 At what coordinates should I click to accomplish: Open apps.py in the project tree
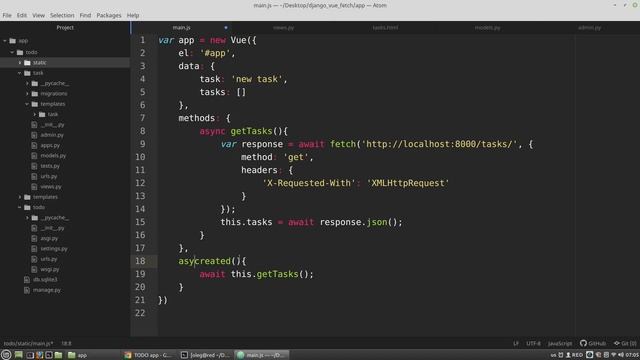[50, 145]
